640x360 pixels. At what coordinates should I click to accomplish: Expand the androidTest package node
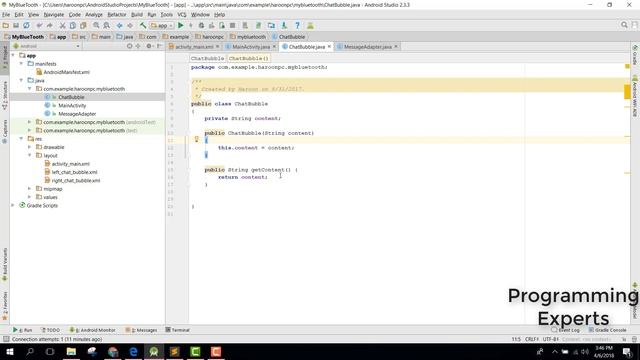[x=29, y=122]
